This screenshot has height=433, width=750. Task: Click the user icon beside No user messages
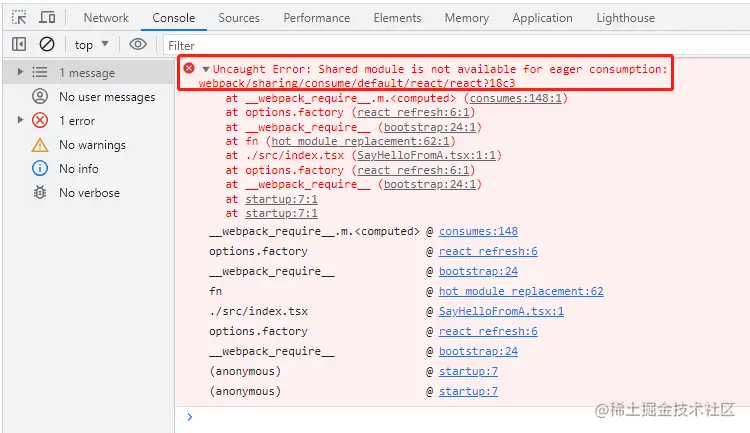(40, 96)
